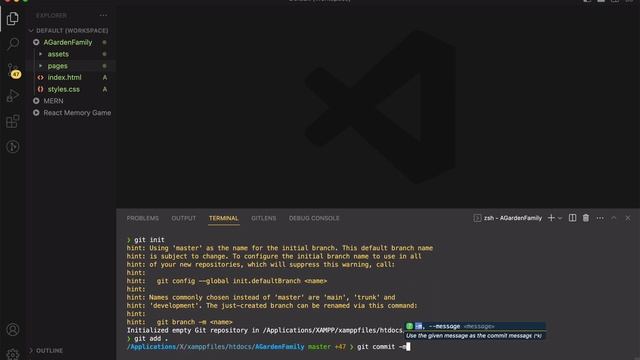
Task: Open the Manage gear icon
Action: point(13,353)
